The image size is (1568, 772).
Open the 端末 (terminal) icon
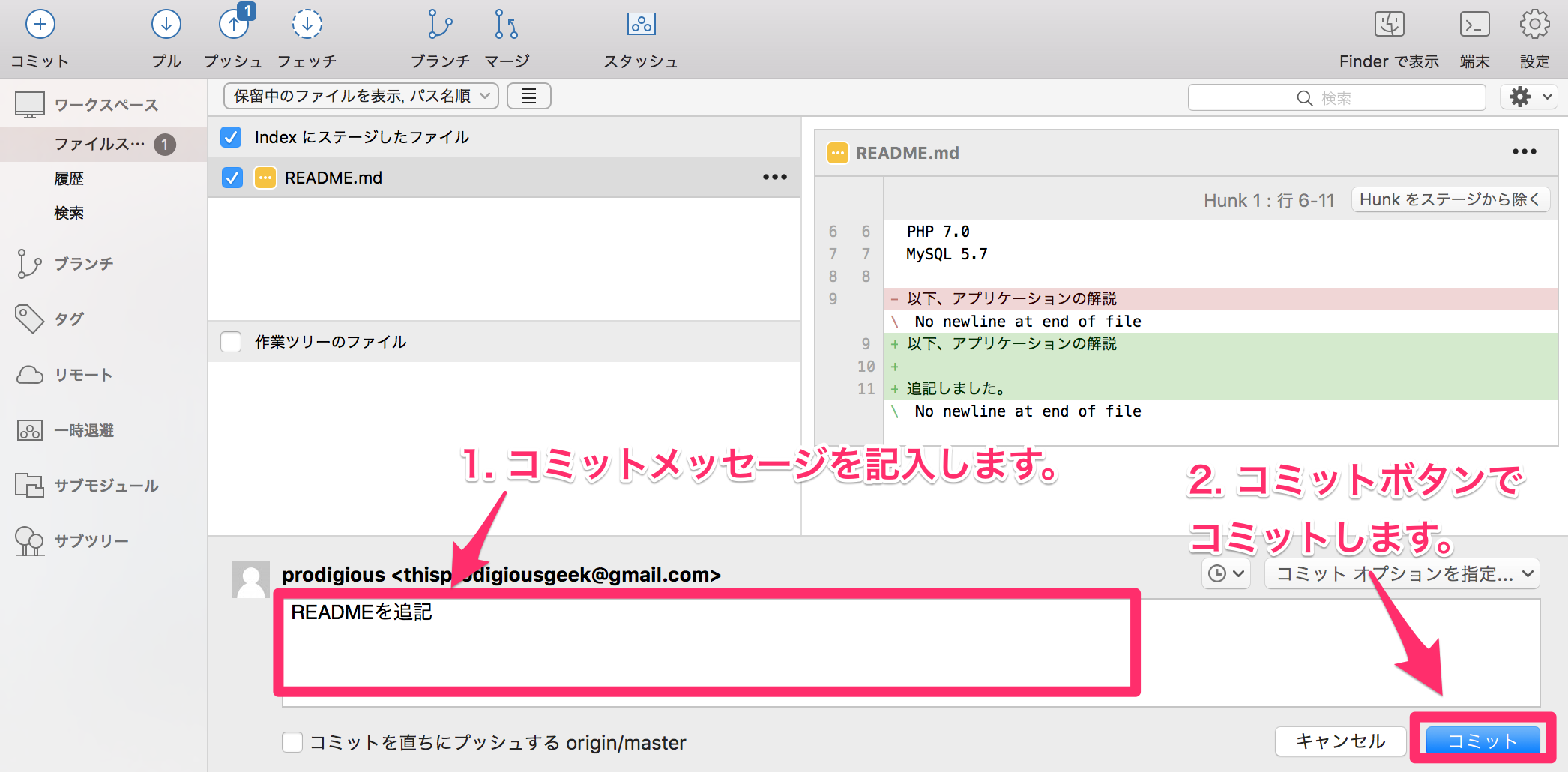tap(1474, 25)
